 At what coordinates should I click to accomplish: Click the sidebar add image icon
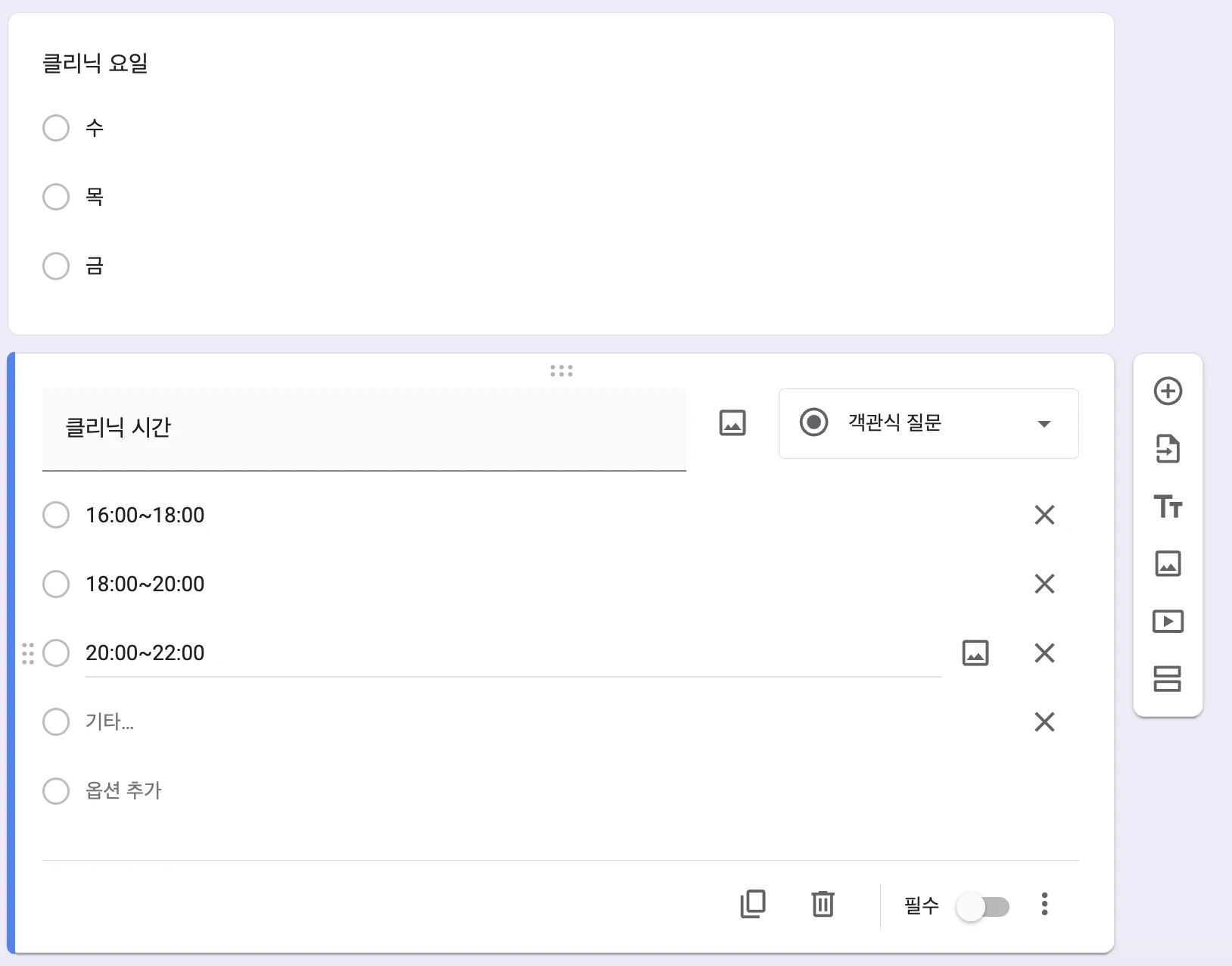(1168, 564)
